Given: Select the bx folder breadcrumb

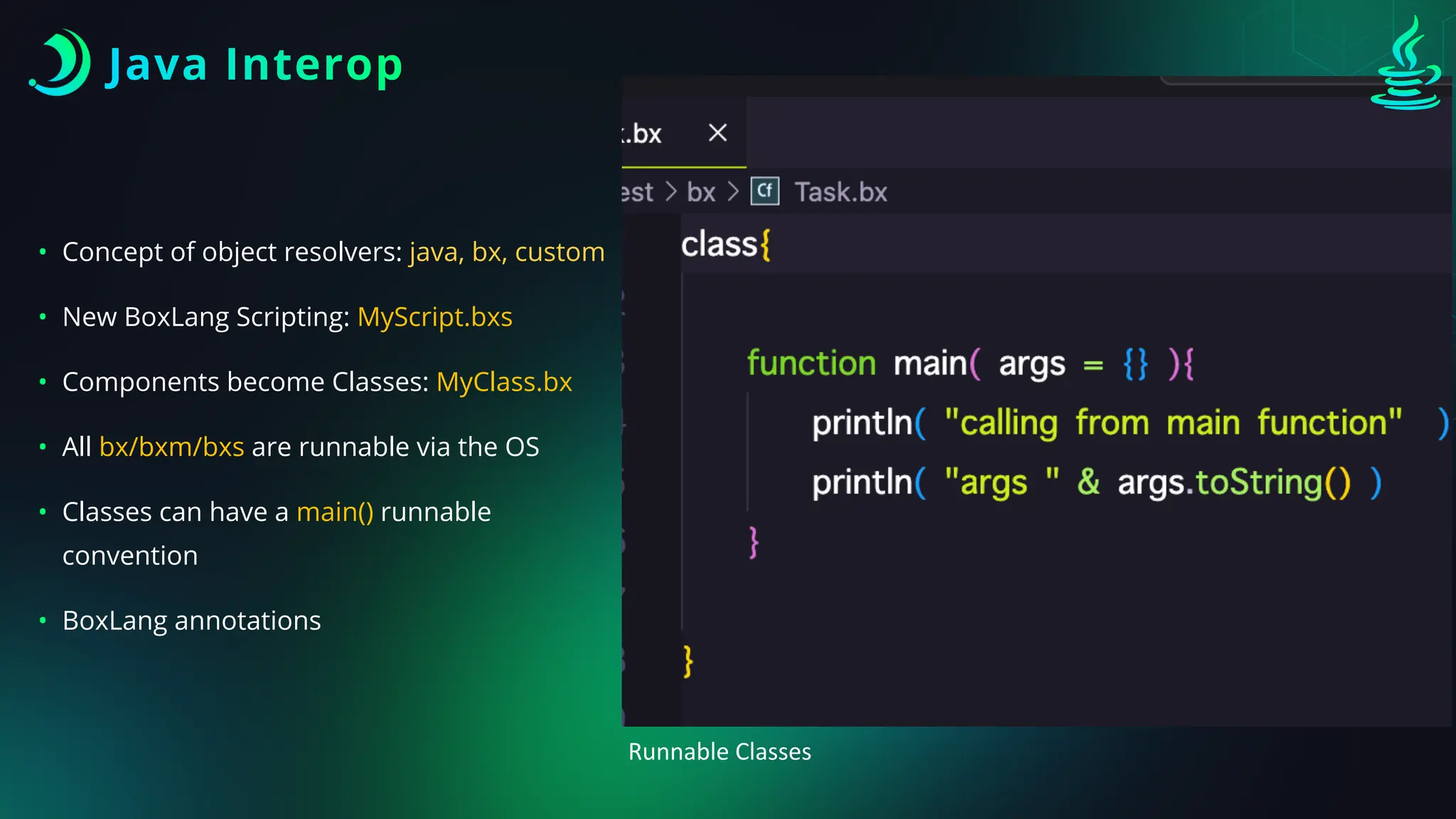Looking at the screenshot, I should [x=701, y=192].
